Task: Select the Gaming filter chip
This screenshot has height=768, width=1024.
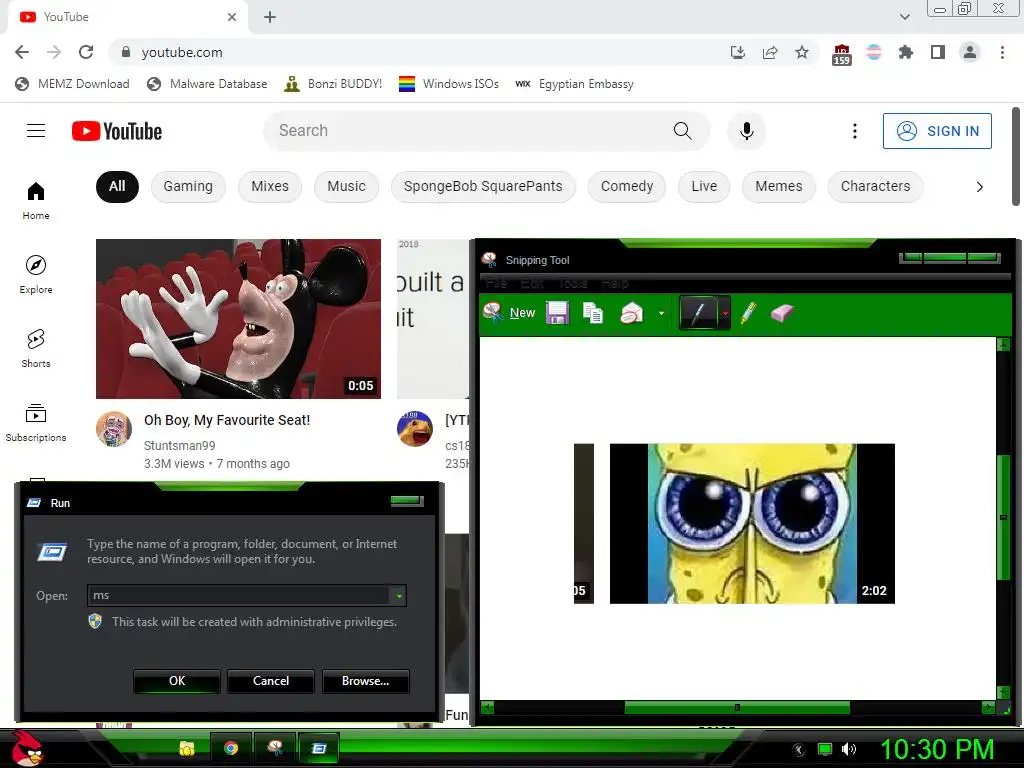Action: (188, 186)
